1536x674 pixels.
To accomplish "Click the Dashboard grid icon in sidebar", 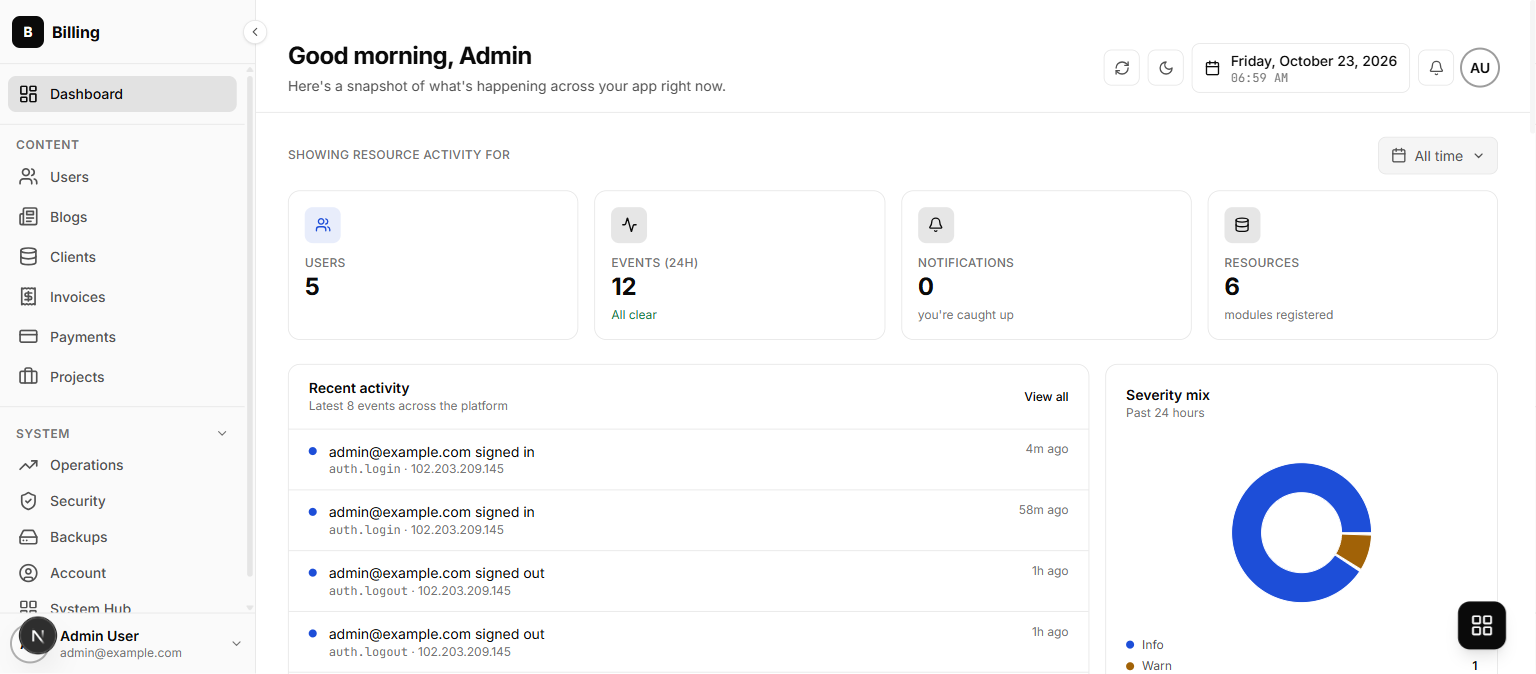I will [x=29, y=94].
